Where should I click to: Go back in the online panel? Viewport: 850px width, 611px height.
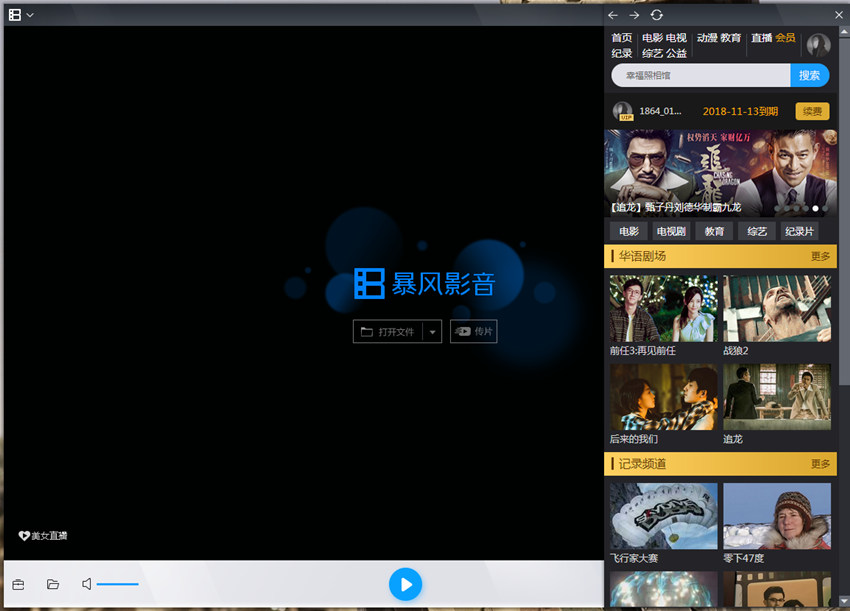[613, 15]
